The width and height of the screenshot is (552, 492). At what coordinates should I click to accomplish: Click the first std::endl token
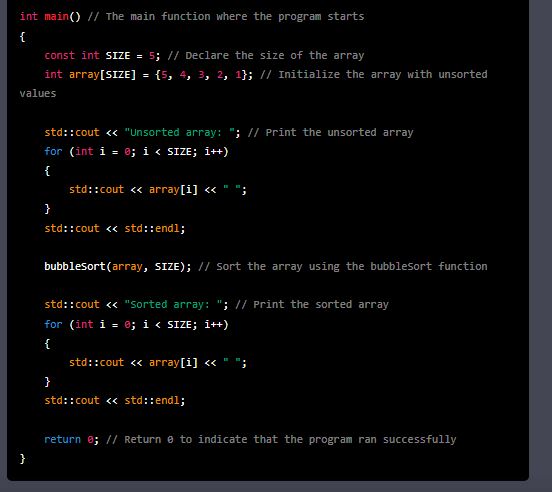point(152,228)
